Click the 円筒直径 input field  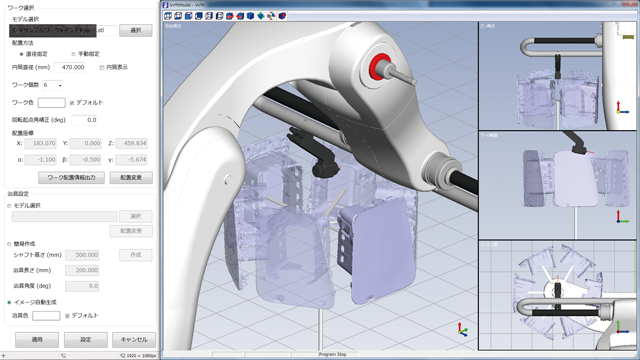pos(69,67)
